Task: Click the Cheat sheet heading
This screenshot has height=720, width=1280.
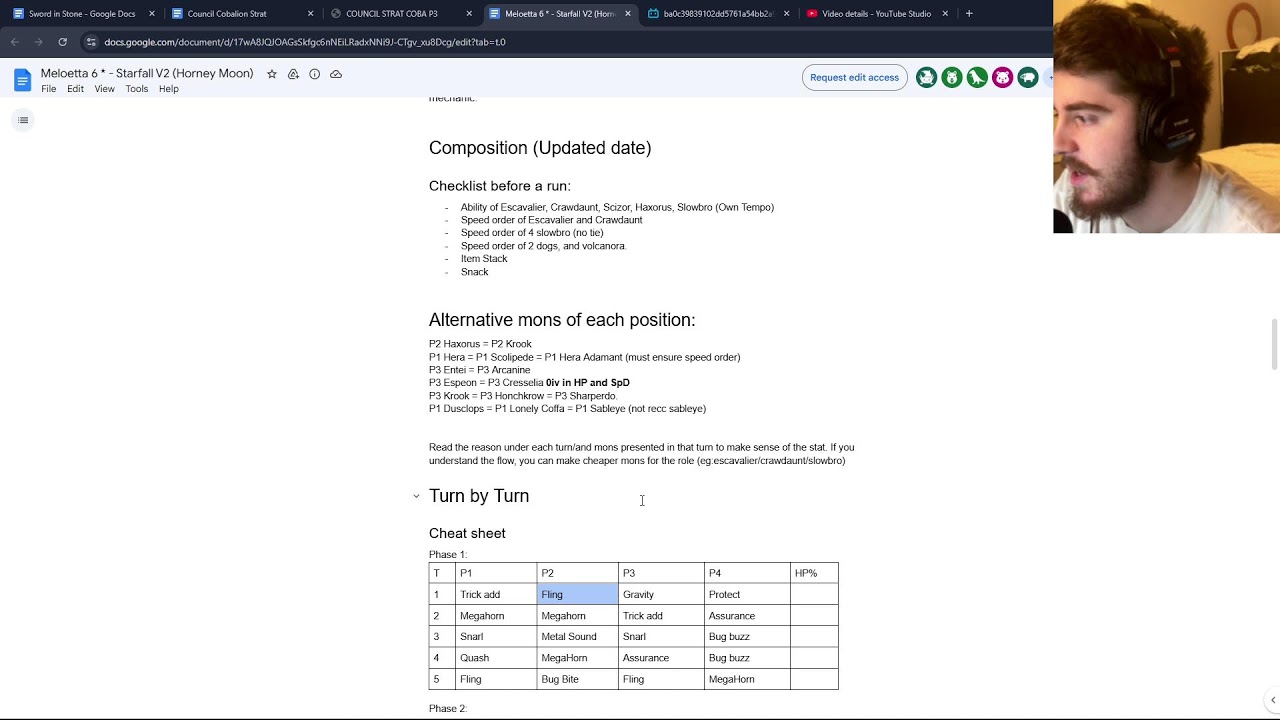Action: pos(467,534)
